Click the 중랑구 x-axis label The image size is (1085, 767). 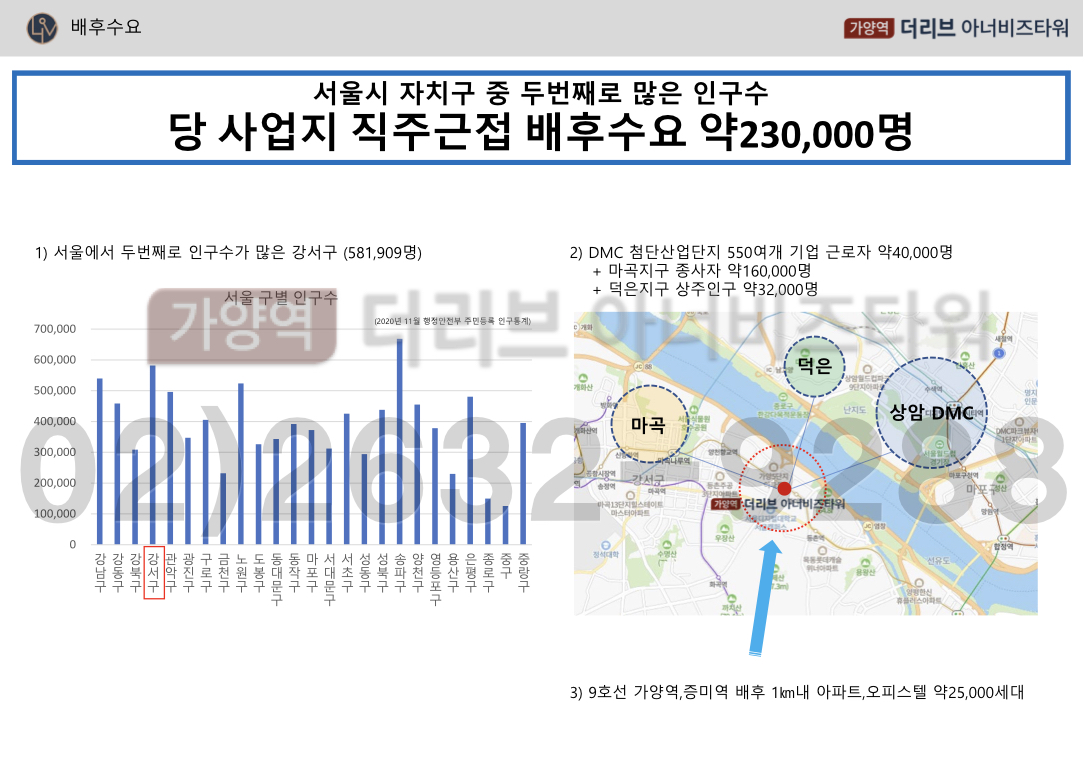(x=524, y=572)
